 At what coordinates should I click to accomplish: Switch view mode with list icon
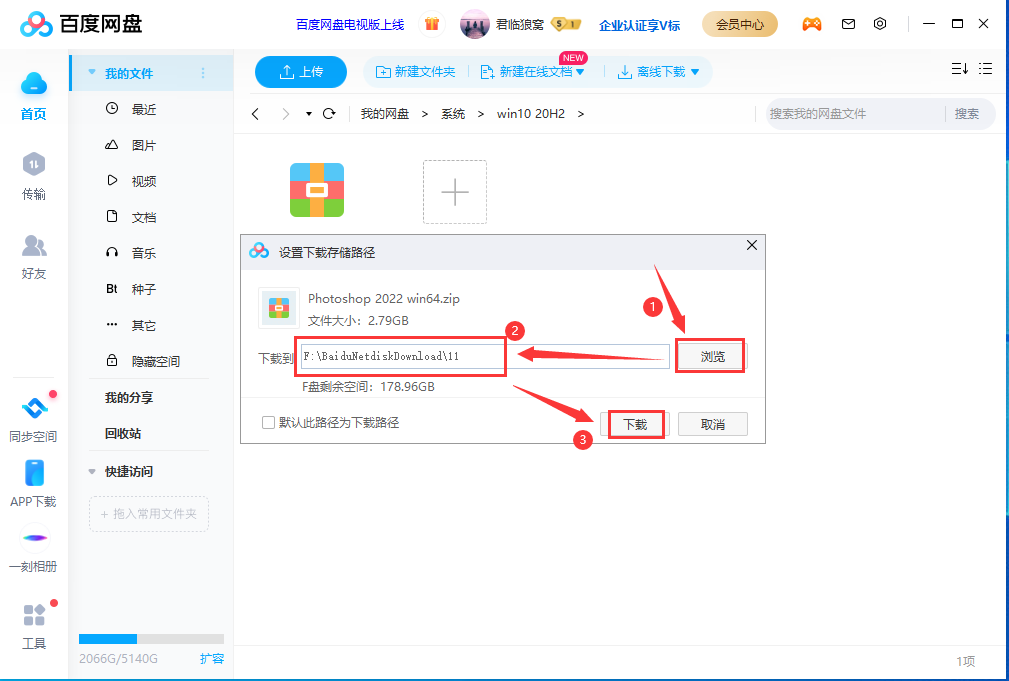985,69
